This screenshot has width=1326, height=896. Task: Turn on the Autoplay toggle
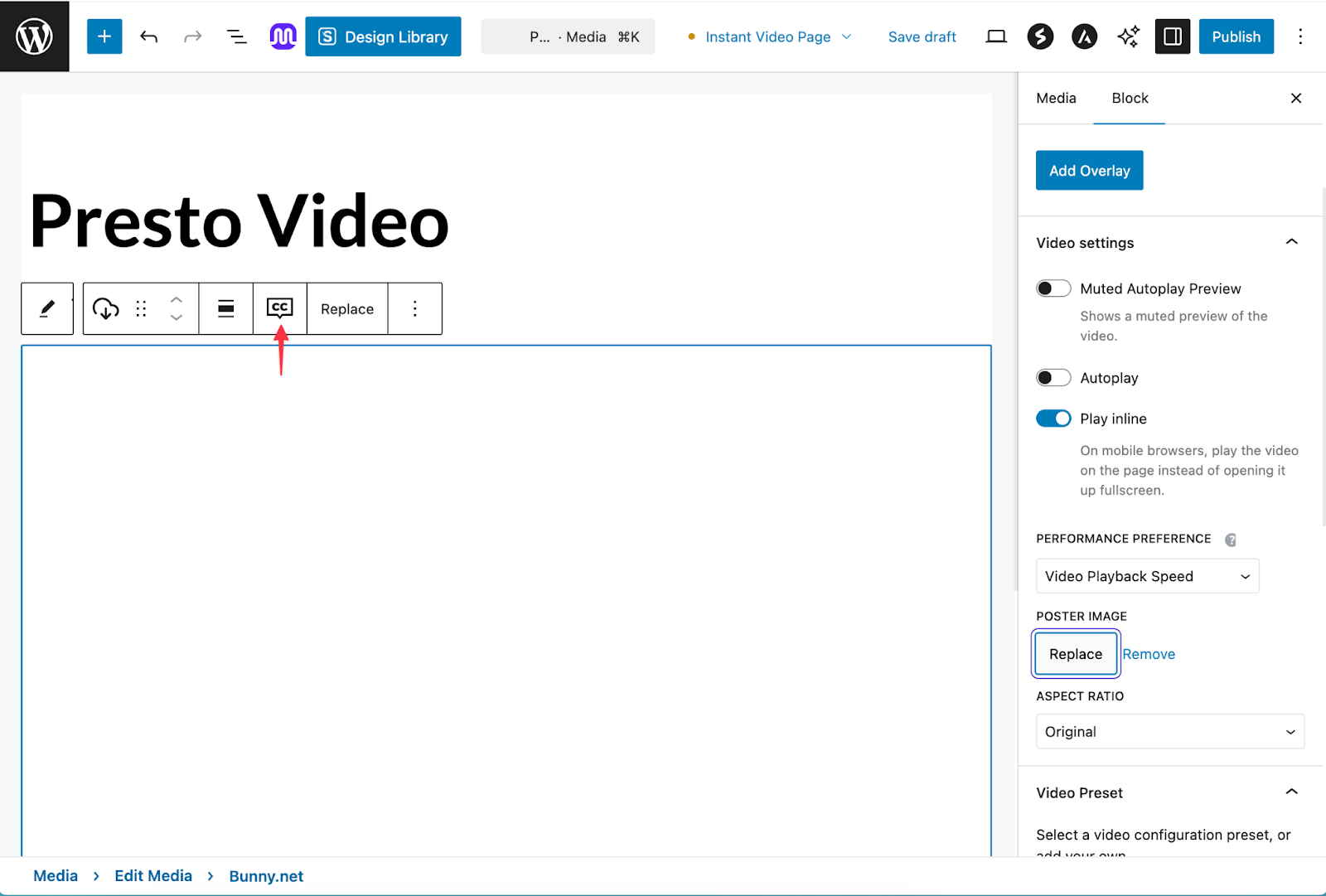[1053, 377]
